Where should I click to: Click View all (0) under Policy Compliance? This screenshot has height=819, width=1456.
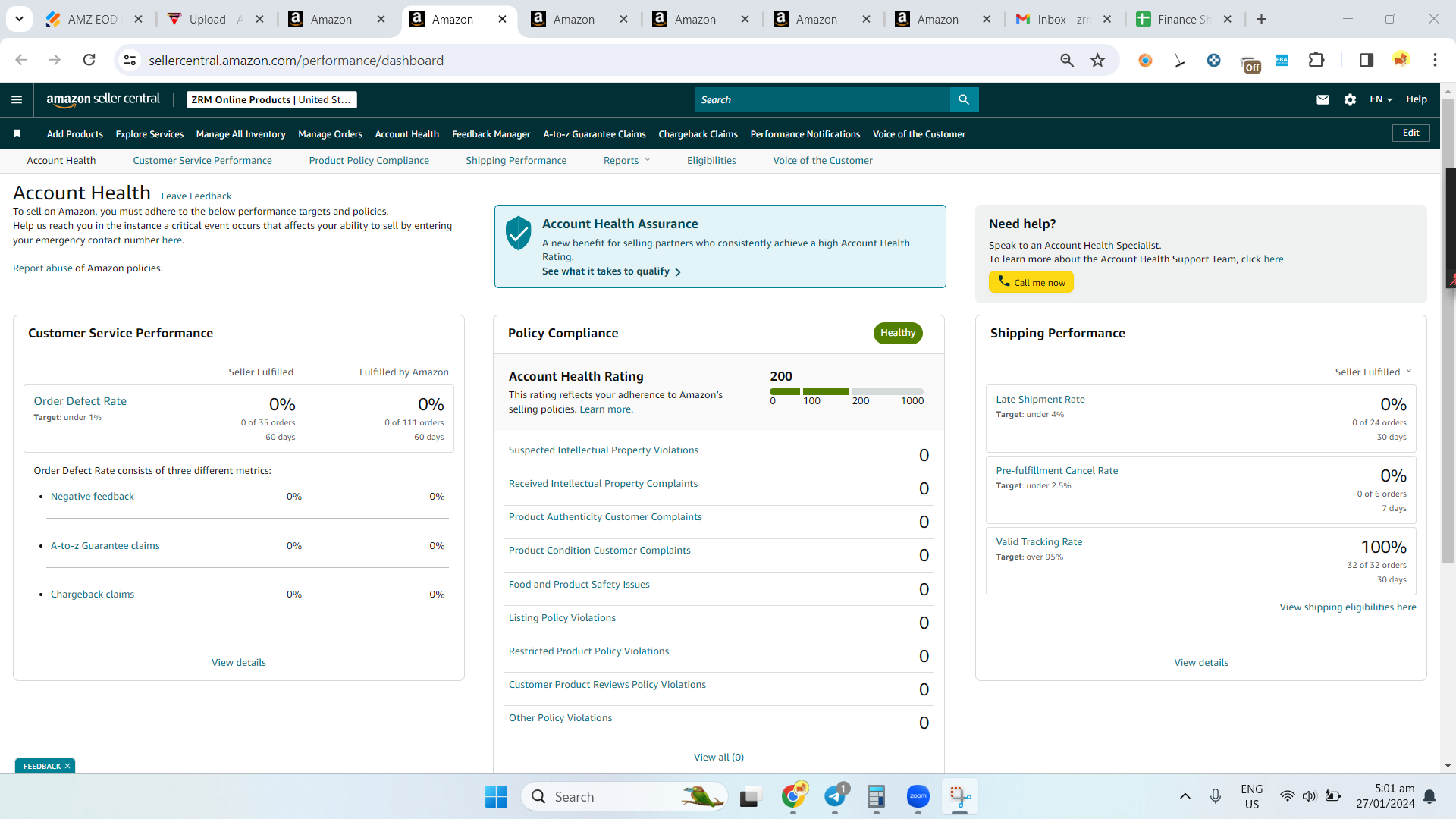pos(718,757)
